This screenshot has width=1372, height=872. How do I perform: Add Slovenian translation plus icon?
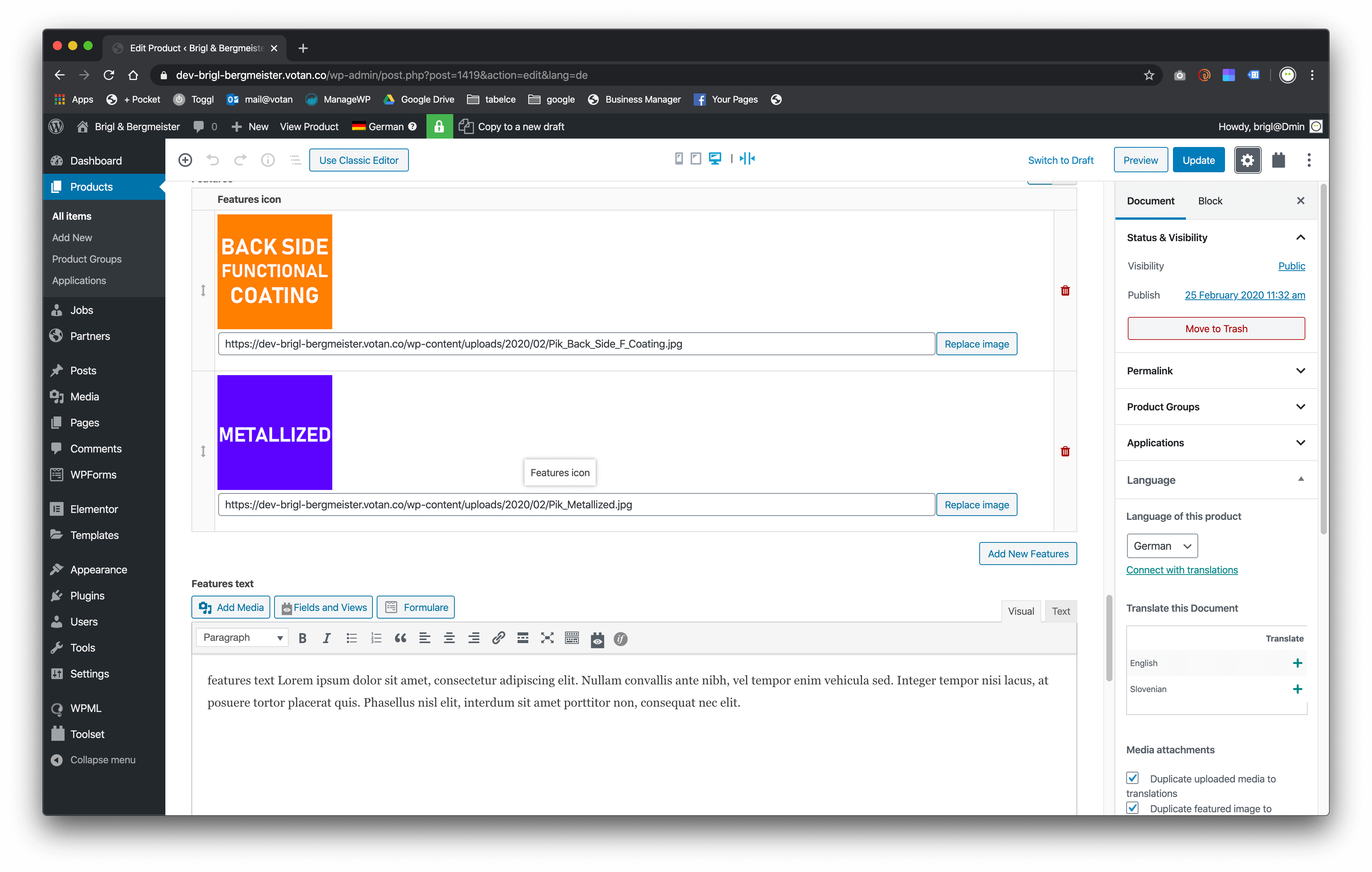pyautogui.click(x=1297, y=689)
